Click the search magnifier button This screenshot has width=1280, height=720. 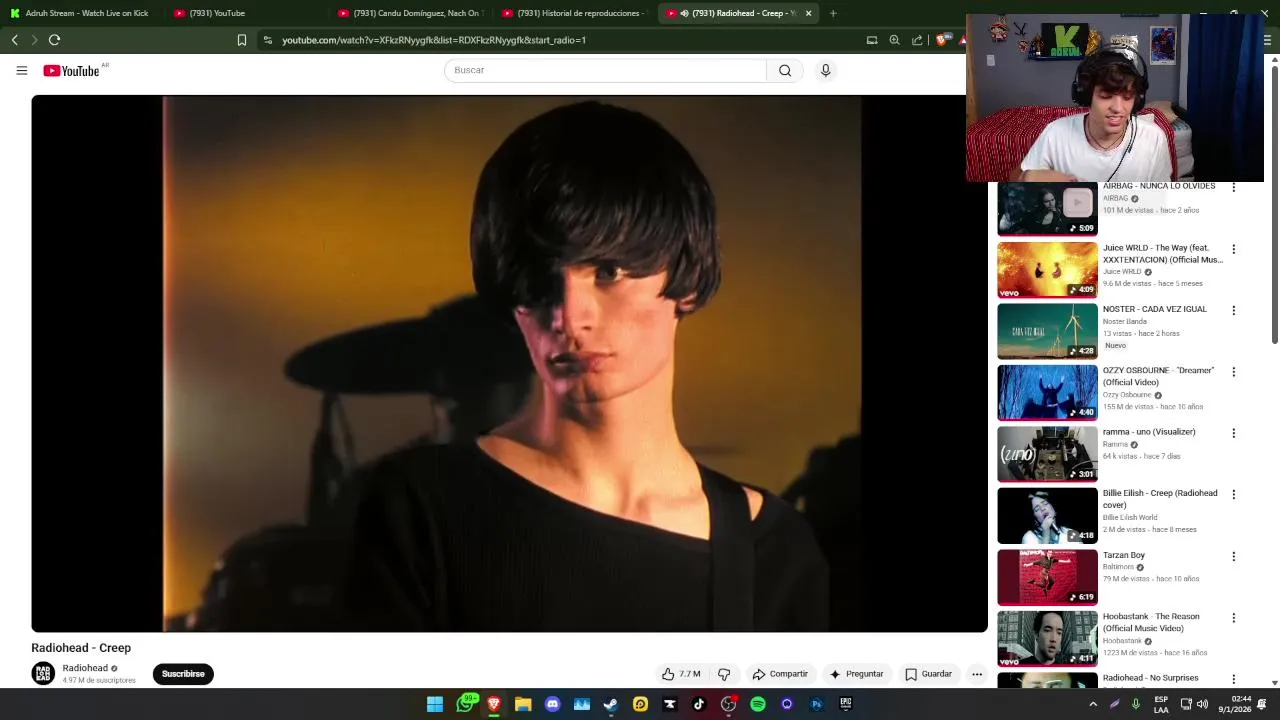(785, 70)
